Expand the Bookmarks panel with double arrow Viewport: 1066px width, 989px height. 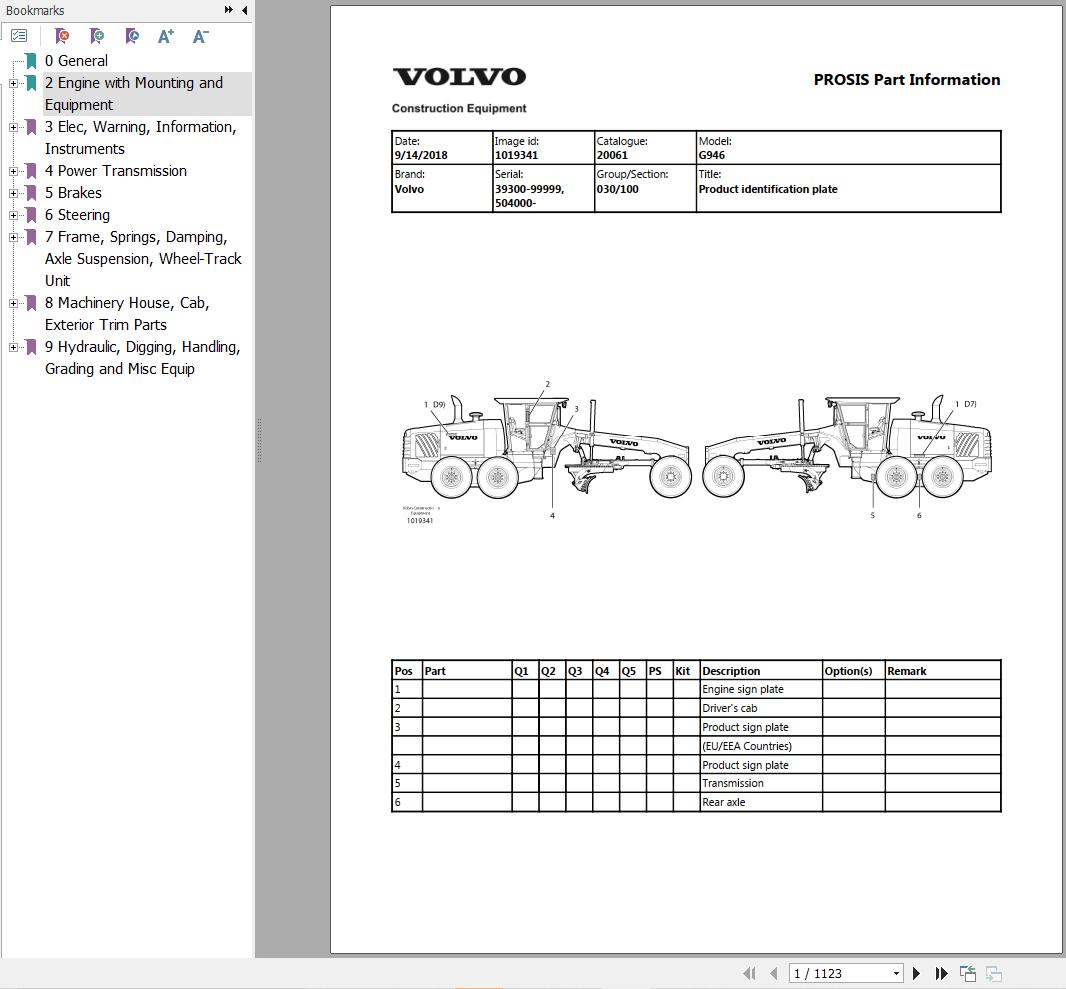pos(228,10)
